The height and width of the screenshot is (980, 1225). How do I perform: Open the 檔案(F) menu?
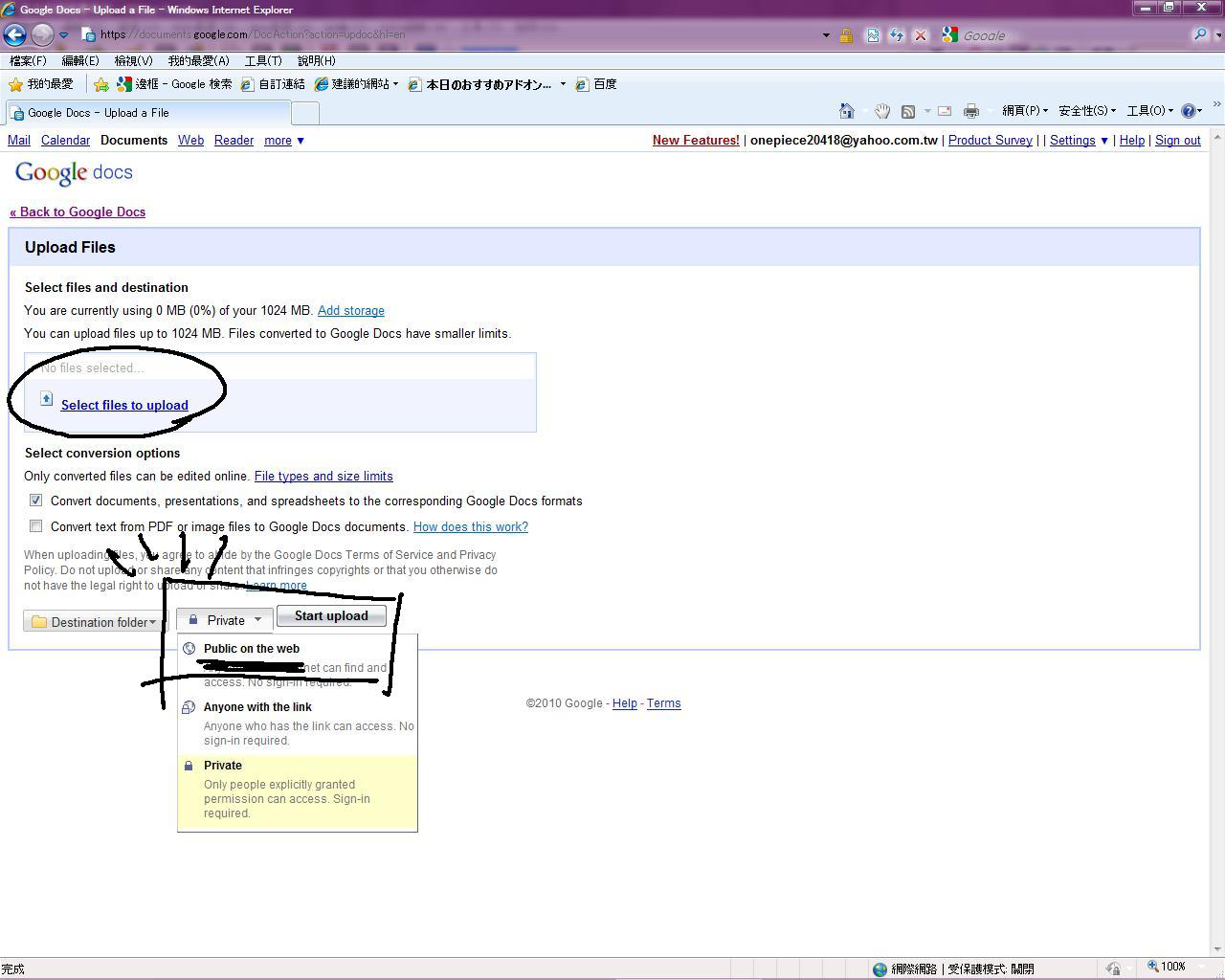[28, 60]
